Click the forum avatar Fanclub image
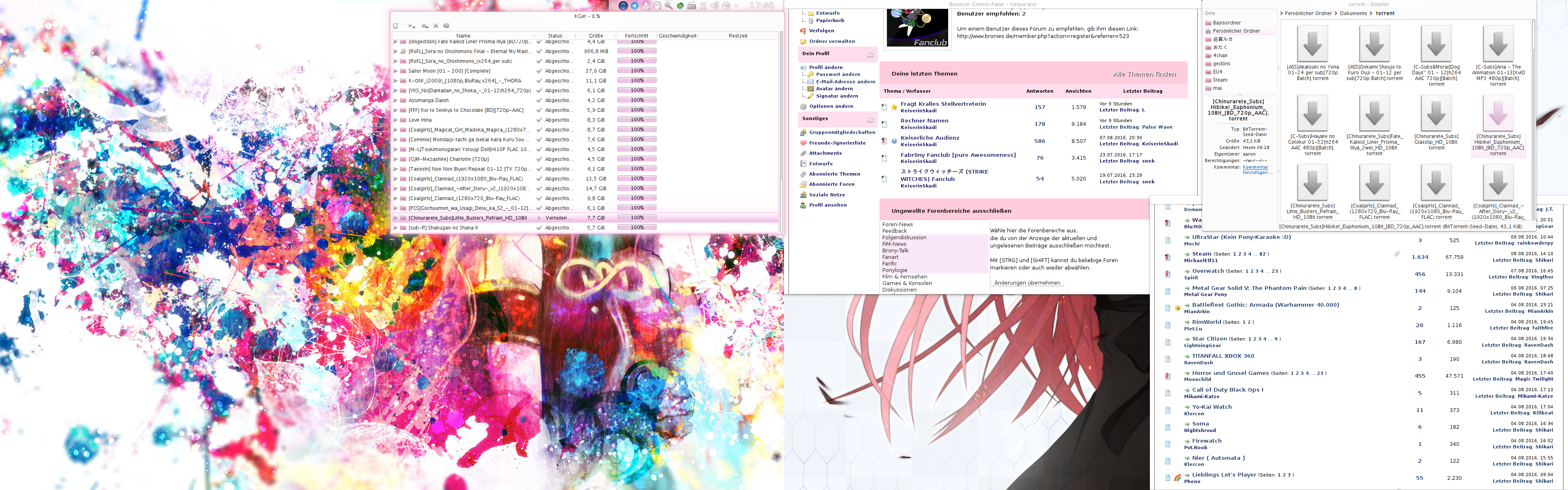This screenshot has width=1568, height=490. click(917, 27)
